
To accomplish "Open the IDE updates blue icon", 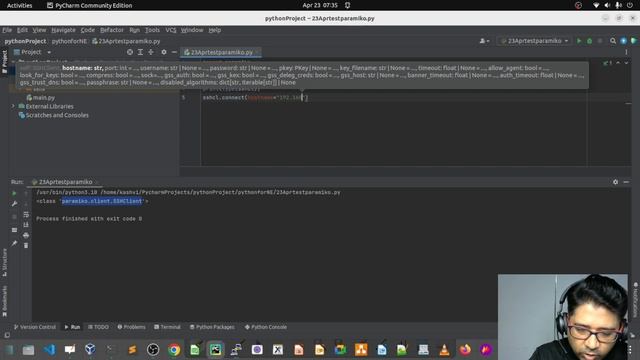I will [623, 41].
